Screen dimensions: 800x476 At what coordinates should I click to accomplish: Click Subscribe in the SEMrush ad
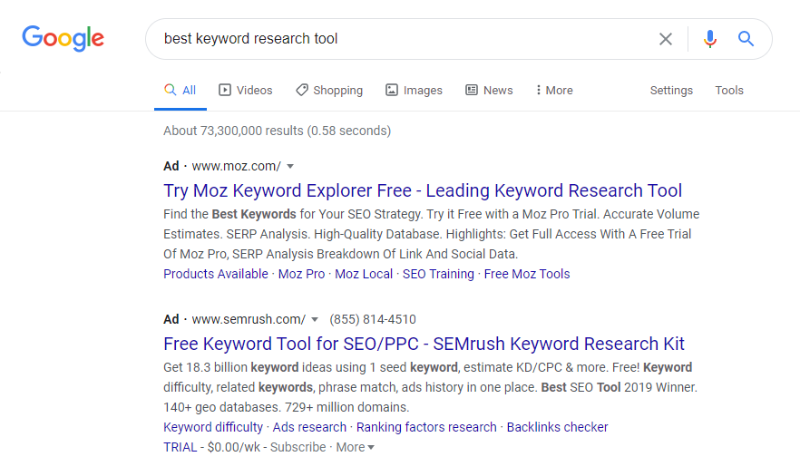tap(298, 447)
